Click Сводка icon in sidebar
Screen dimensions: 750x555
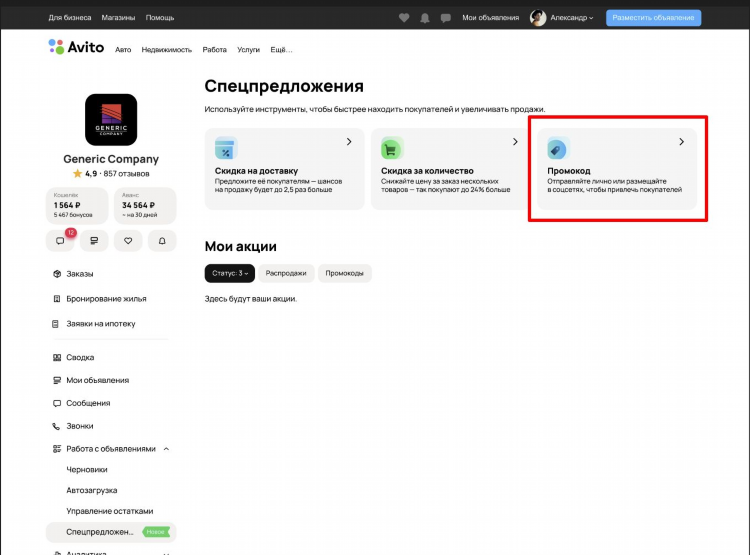(x=57, y=357)
